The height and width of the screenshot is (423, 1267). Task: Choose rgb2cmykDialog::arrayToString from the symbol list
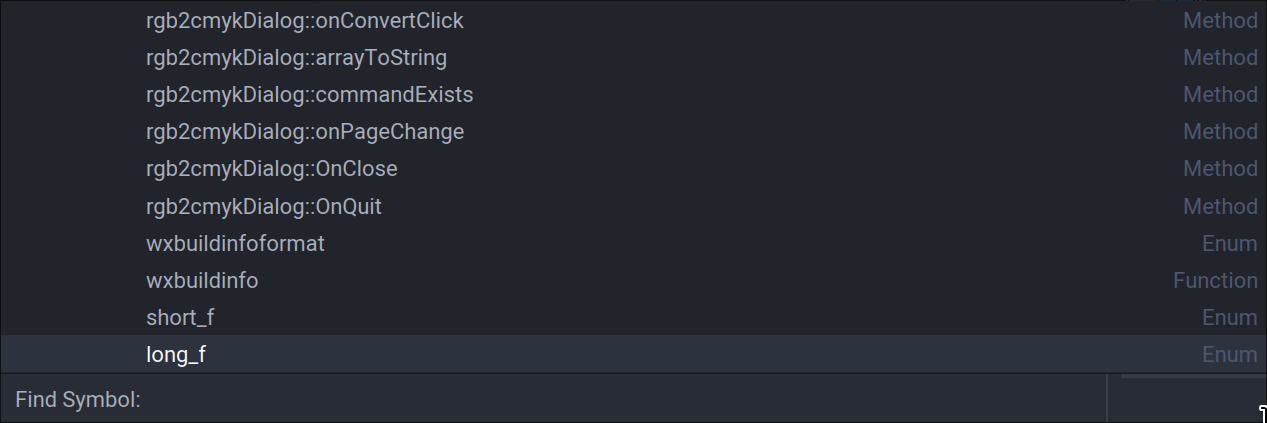click(x=296, y=57)
